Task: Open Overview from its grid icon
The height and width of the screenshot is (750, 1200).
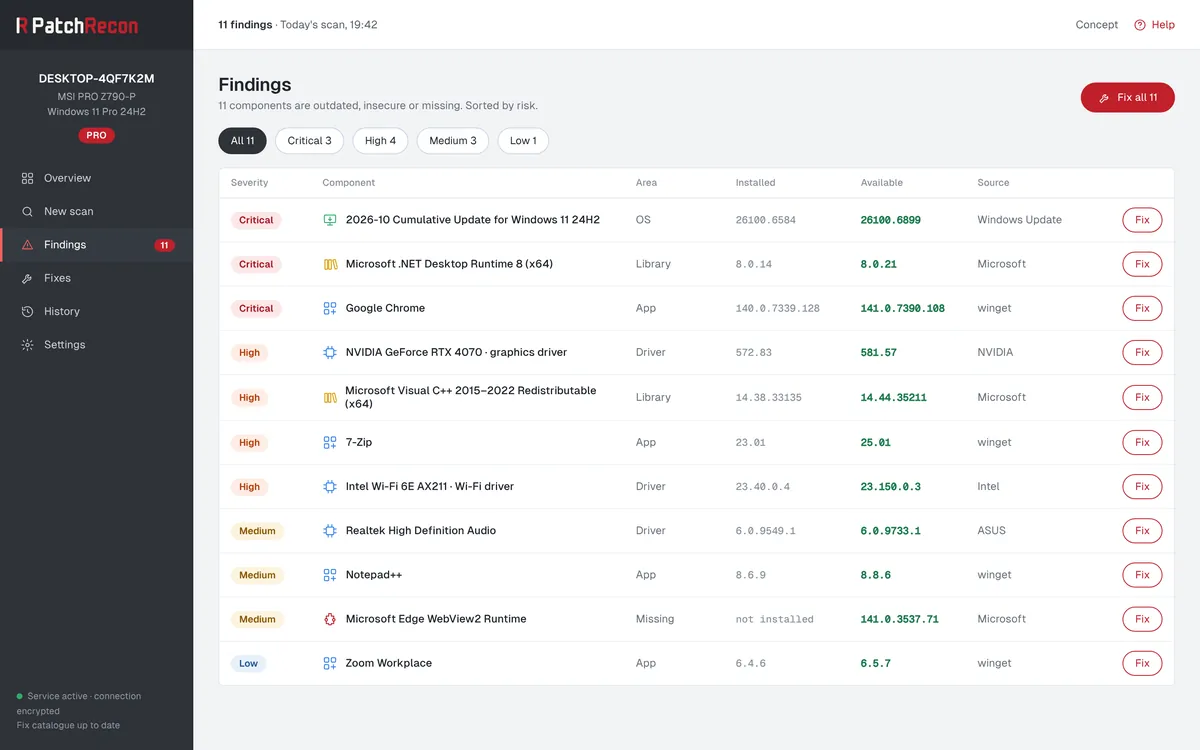Action: (x=27, y=178)
